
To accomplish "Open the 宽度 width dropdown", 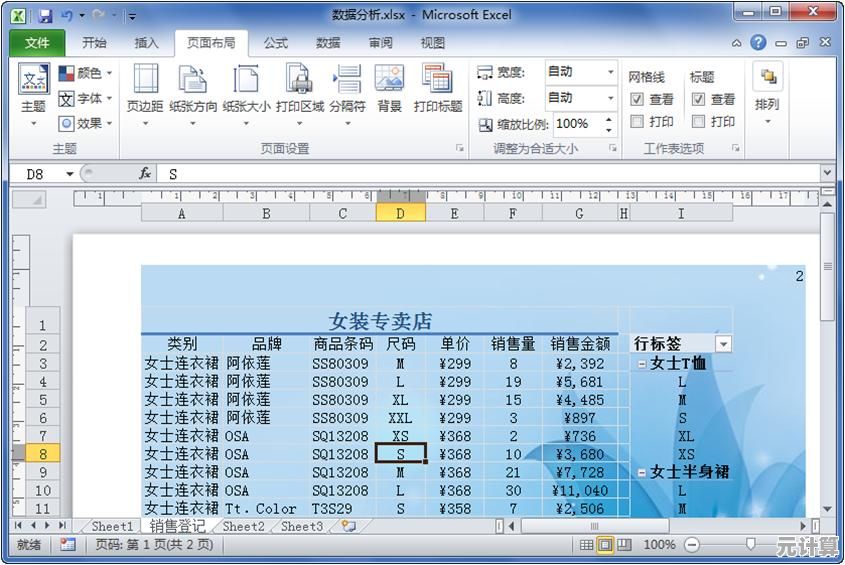I will pyautogui.click(x=610, y=72).
